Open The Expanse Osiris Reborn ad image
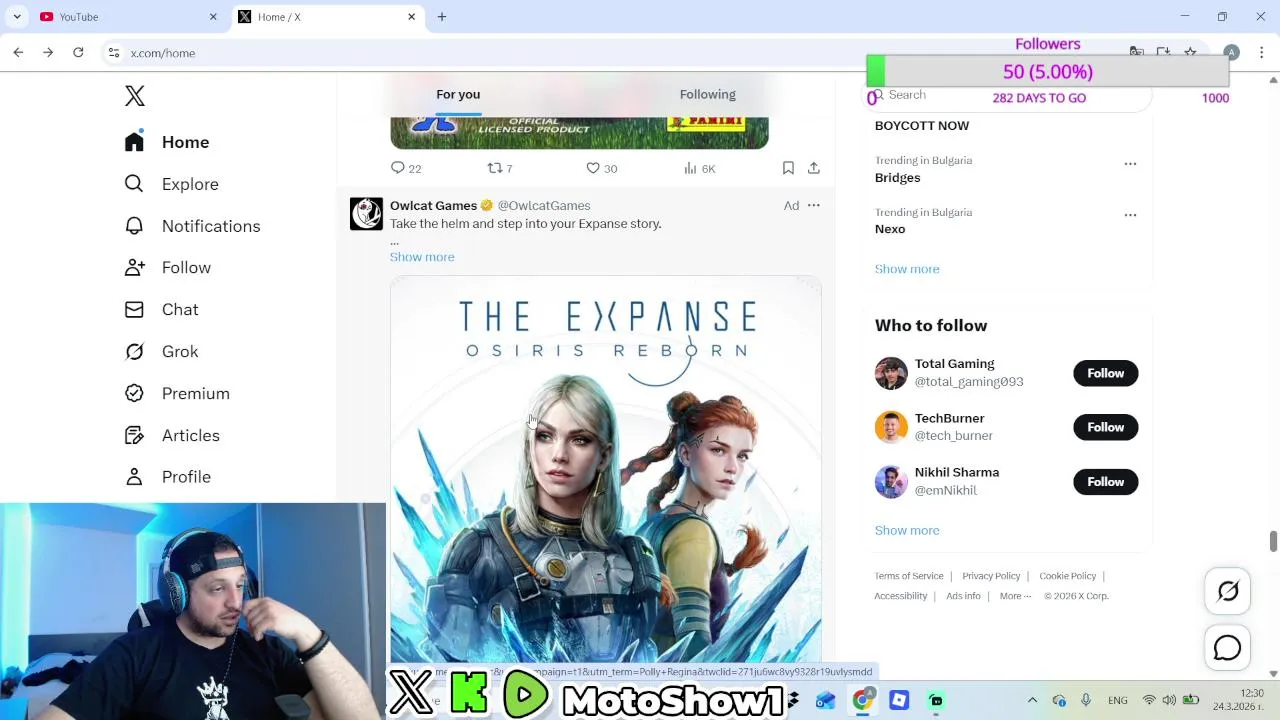The image size is (1280, 720). pos(606,470)
